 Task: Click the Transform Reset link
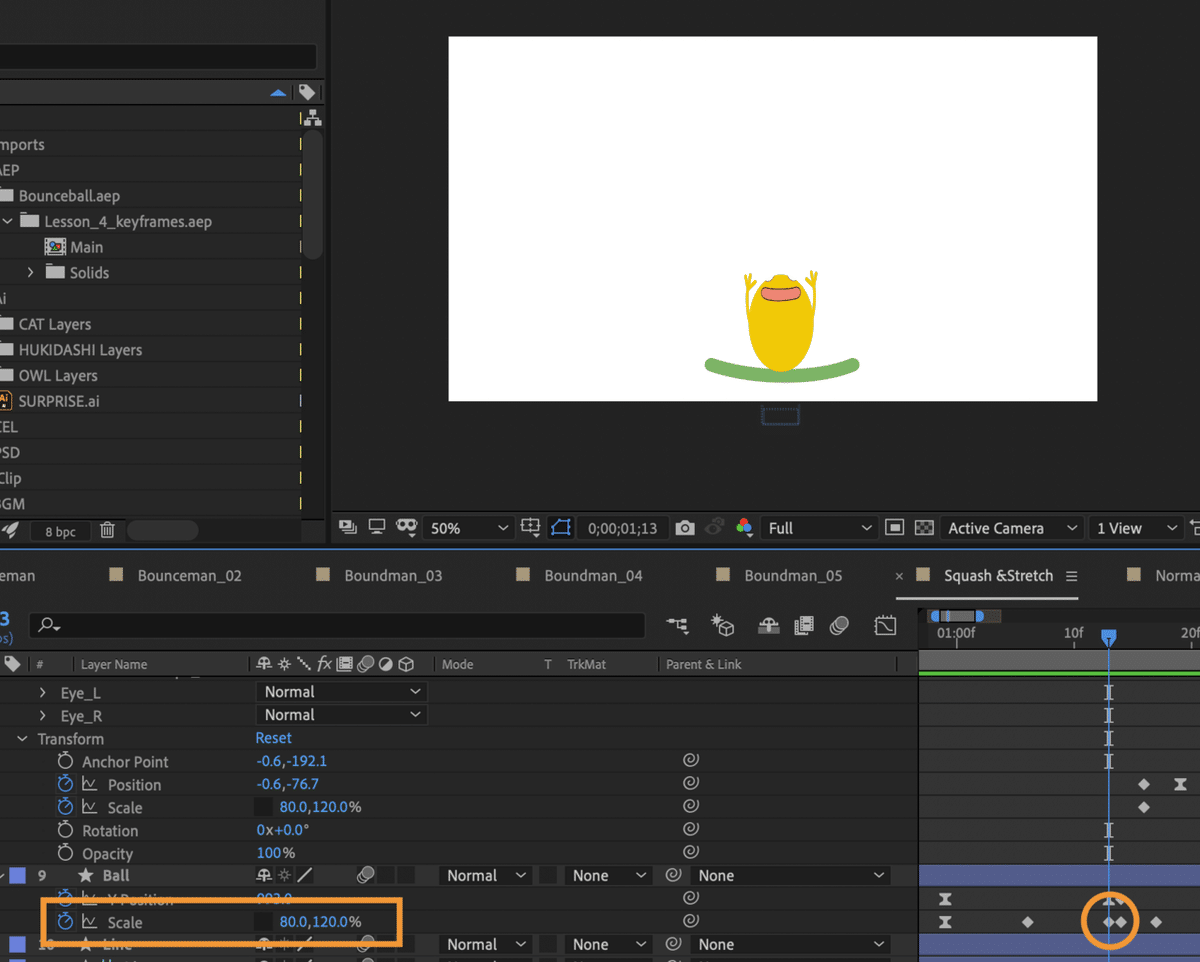click(x=273, y=738)
